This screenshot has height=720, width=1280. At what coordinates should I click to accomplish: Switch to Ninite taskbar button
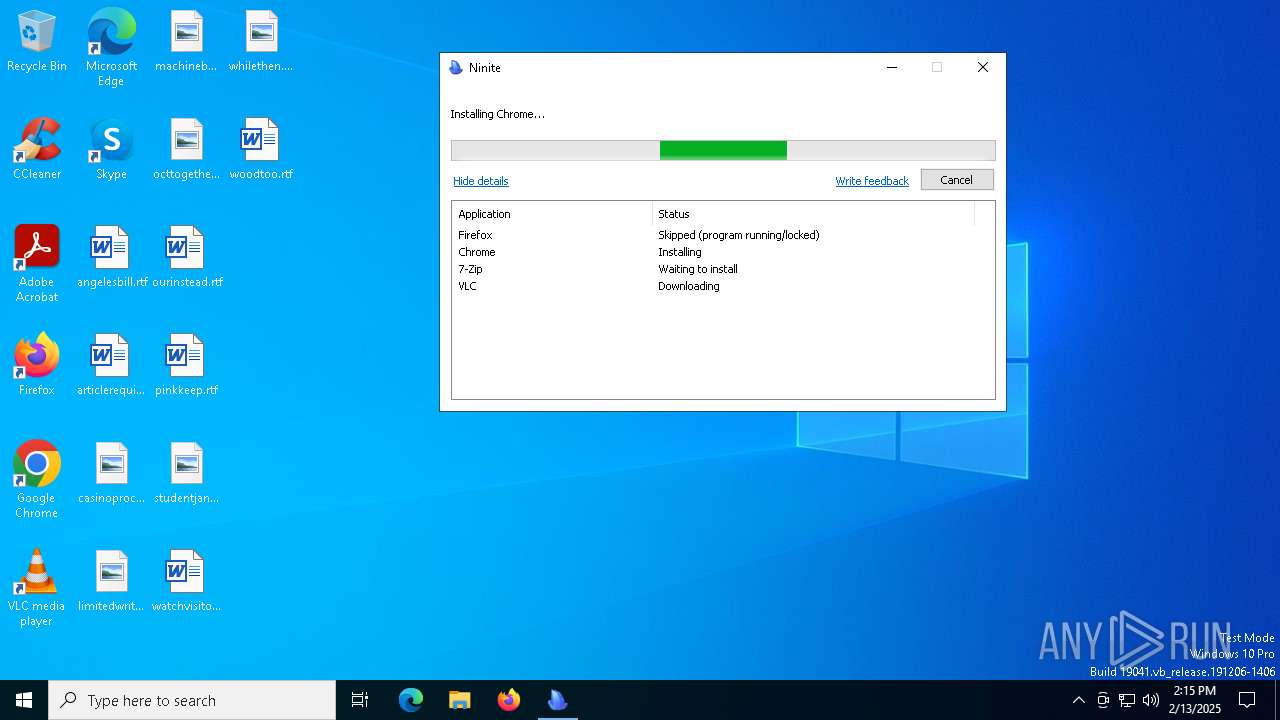click(557, 700)
